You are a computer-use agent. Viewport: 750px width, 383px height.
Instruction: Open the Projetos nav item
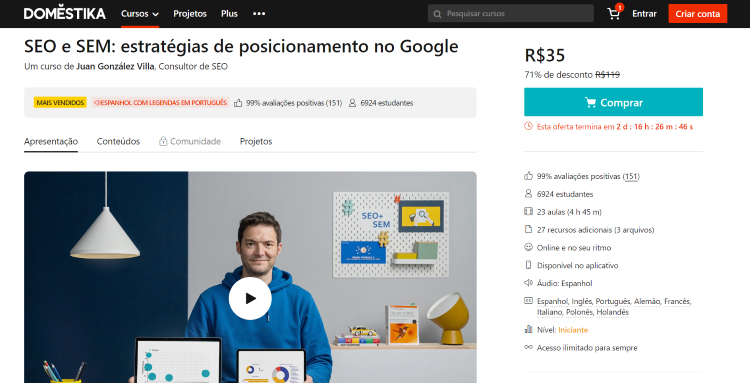[x=190, y=14]
